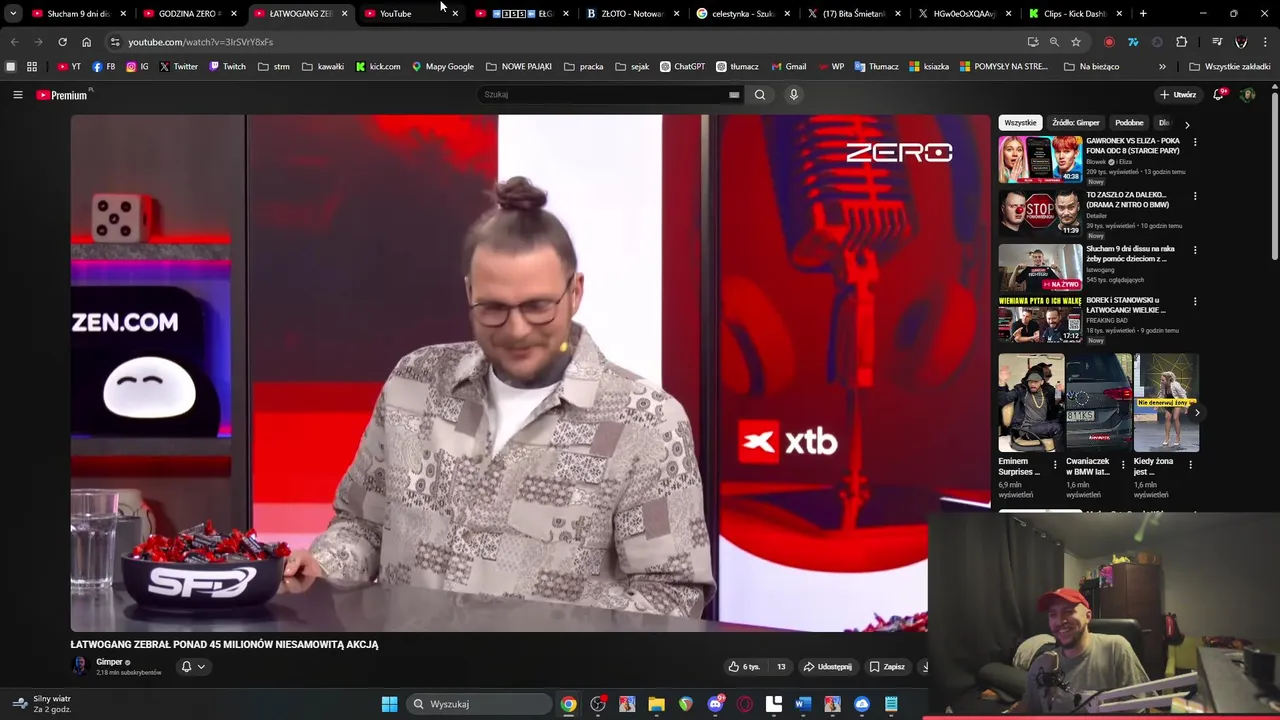
Task: Open the Eminem Surprises short
Action: coord(1032,403)
